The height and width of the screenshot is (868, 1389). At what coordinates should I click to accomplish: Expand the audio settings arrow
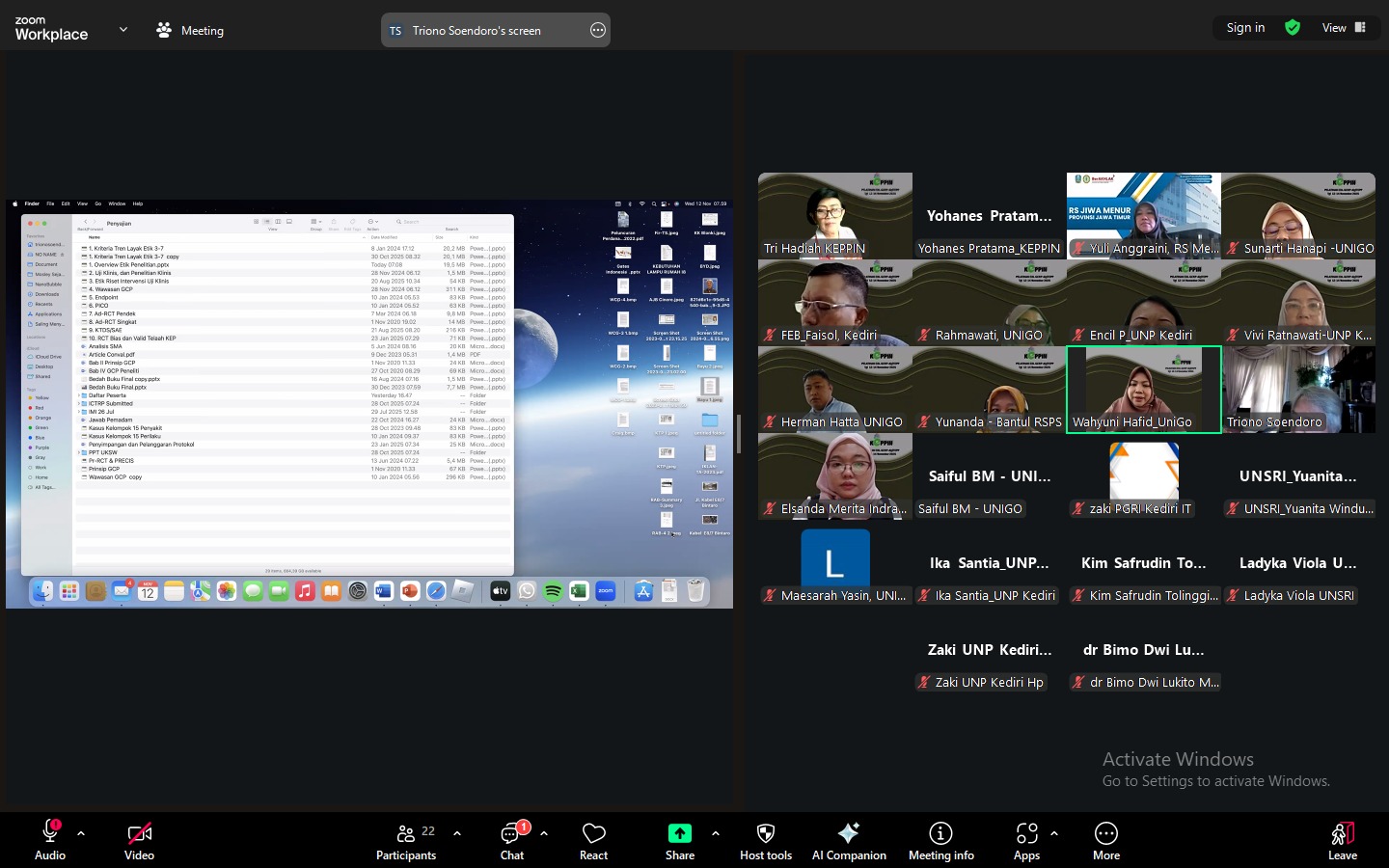pos(81,833)
